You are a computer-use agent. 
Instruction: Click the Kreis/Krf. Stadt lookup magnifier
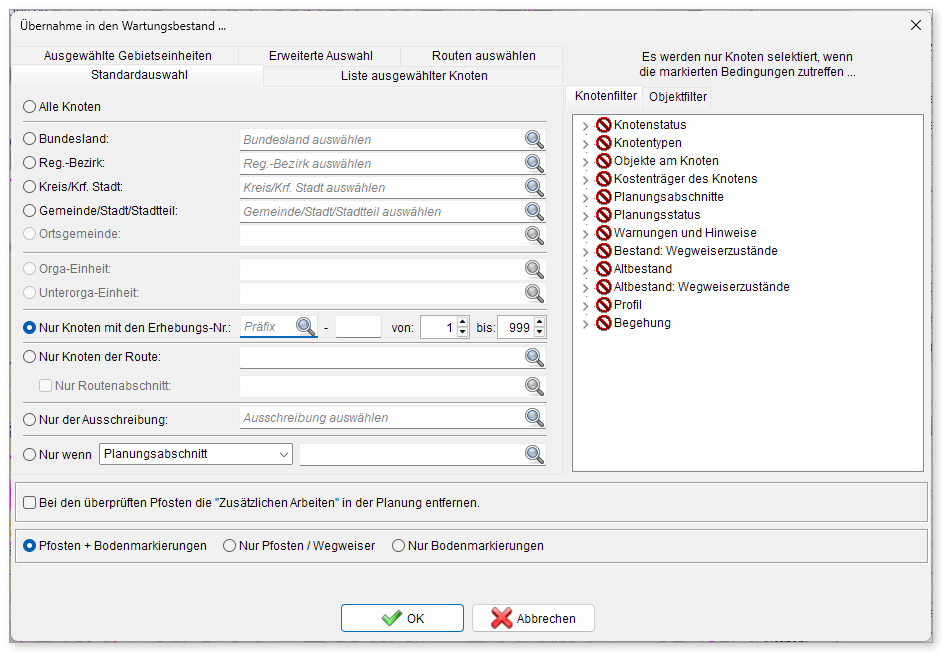[534, 187]
